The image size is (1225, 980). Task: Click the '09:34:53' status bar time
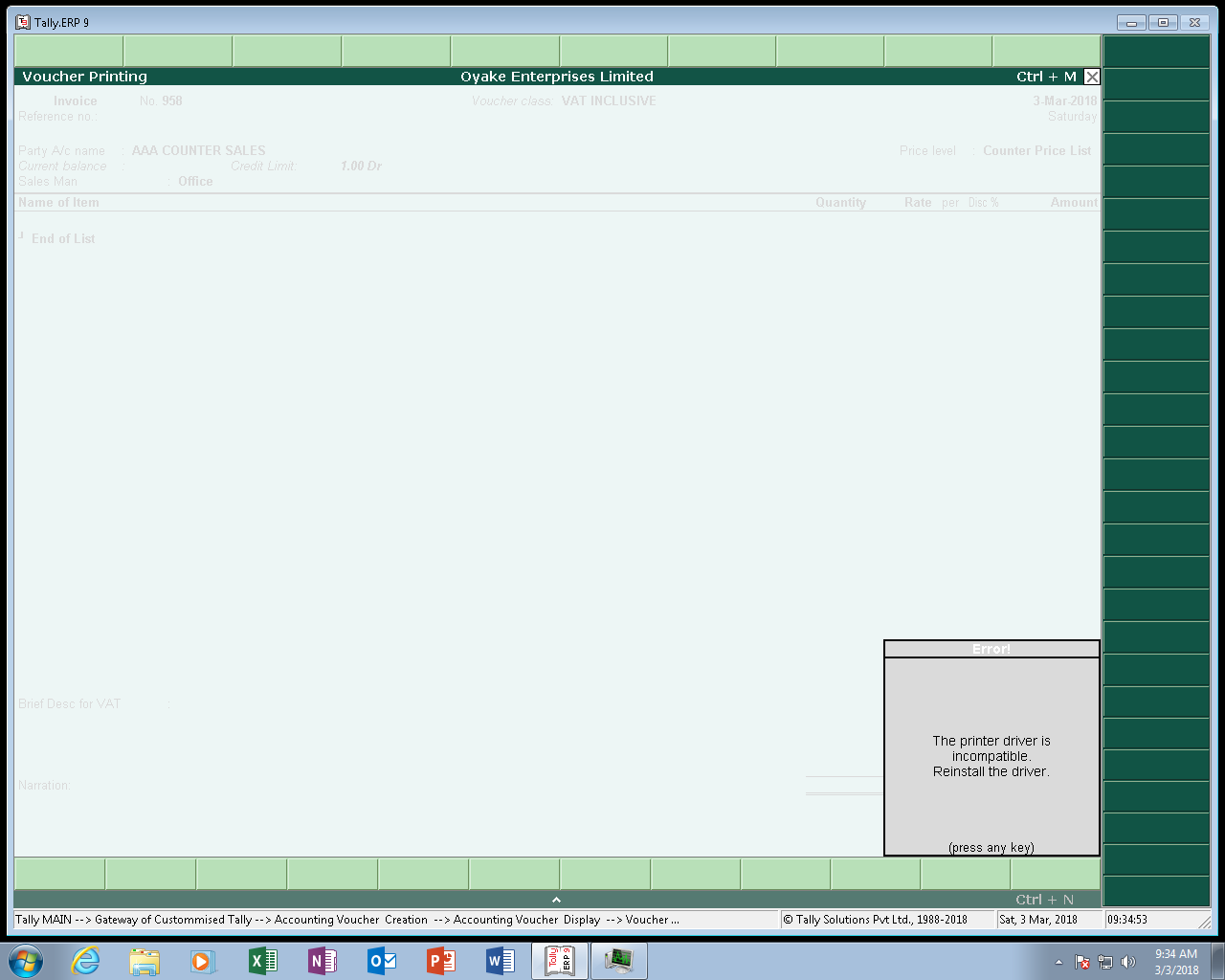1127,920
